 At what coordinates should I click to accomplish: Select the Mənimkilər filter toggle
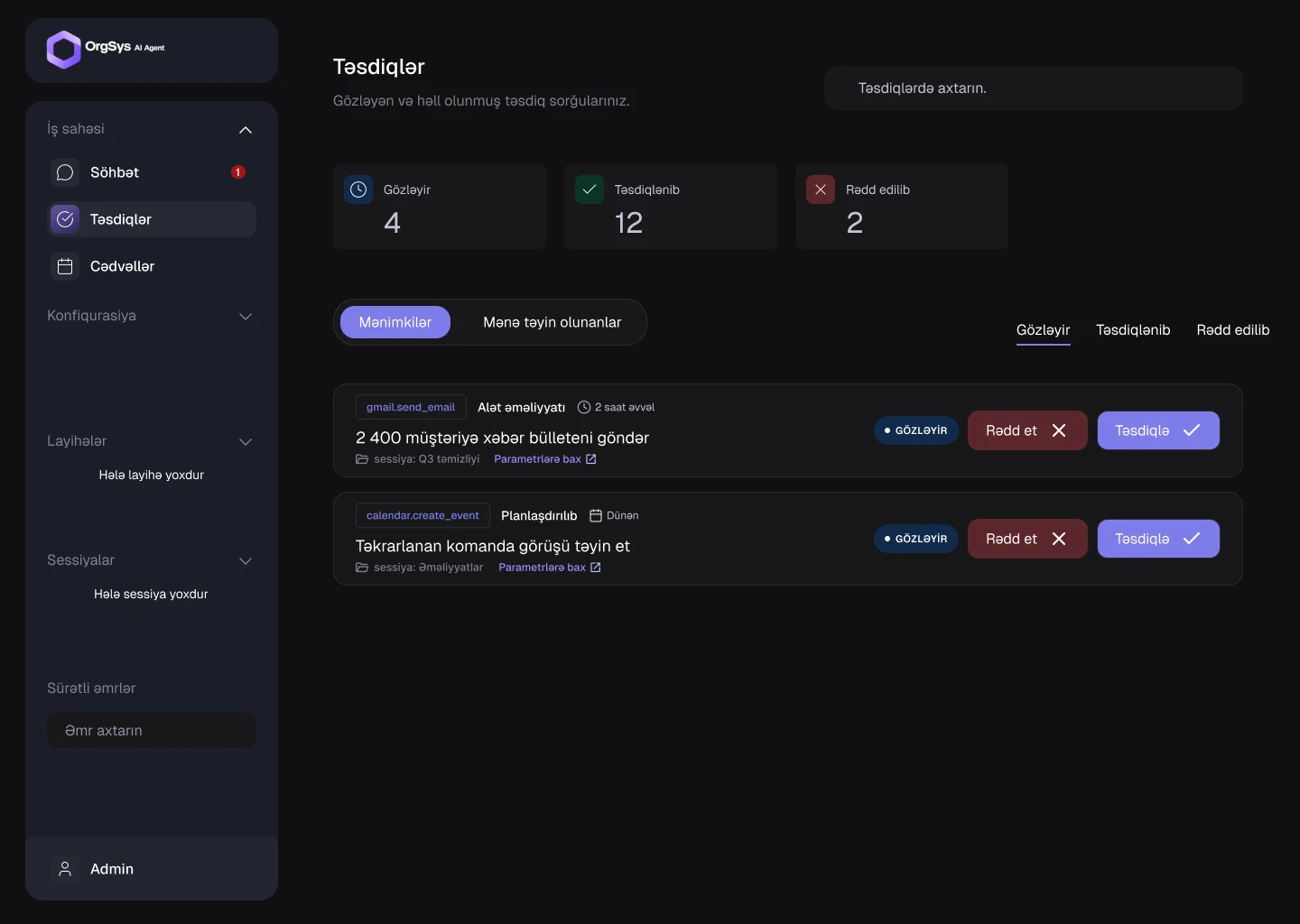(395, 322)
